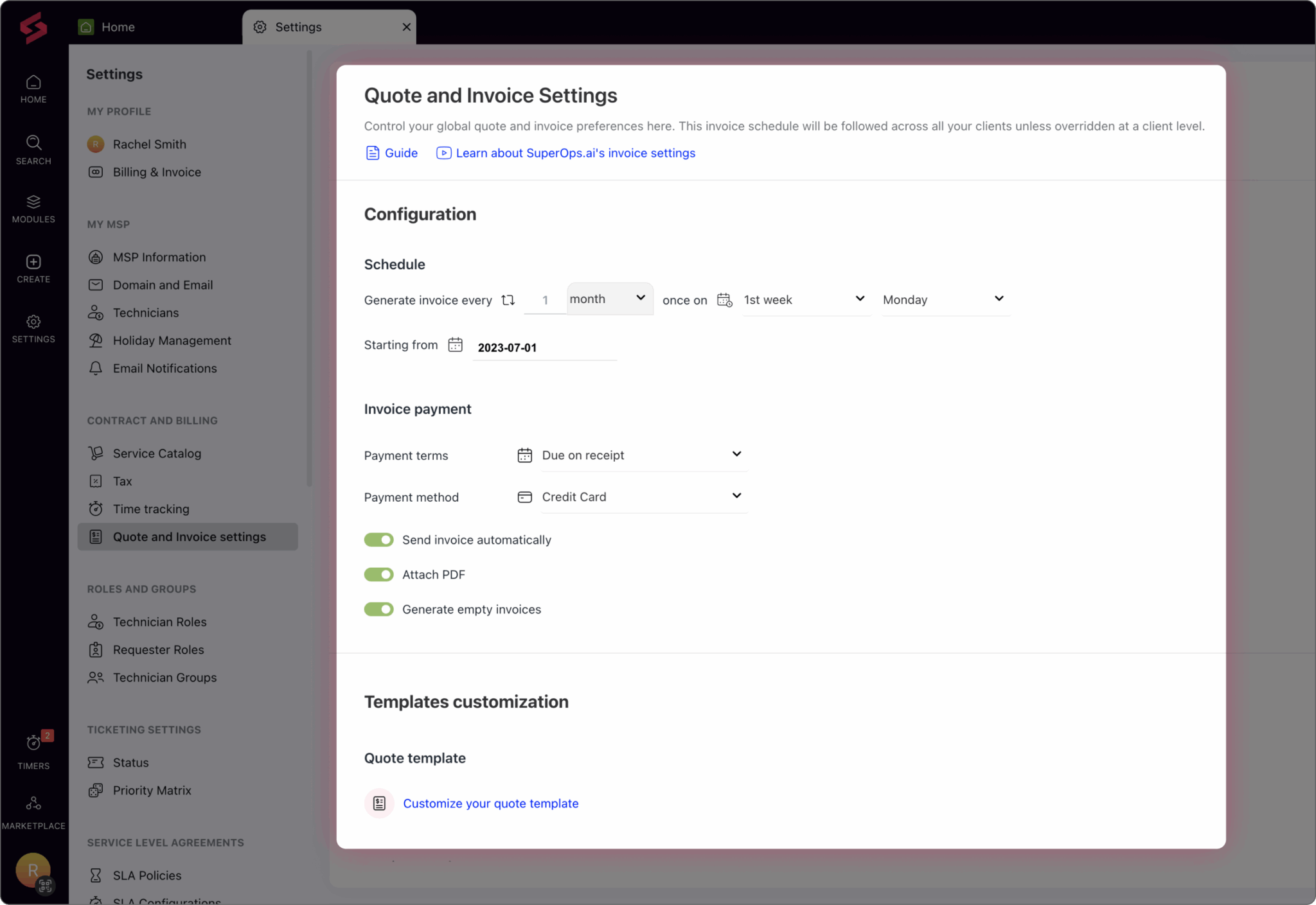Toggle Send invoice automatically switch
The image size is (1316, 905).
click(379, 540)
